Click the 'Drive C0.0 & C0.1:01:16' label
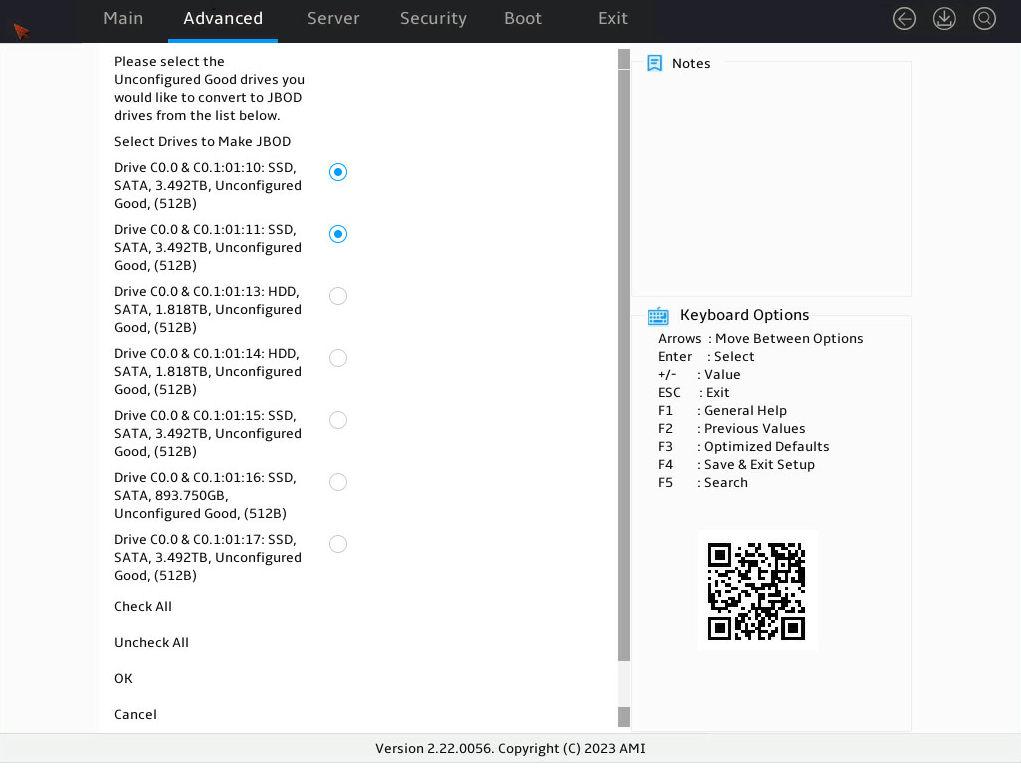Image resolution: width=1021 pixels, height=772 pixels. 205,495
